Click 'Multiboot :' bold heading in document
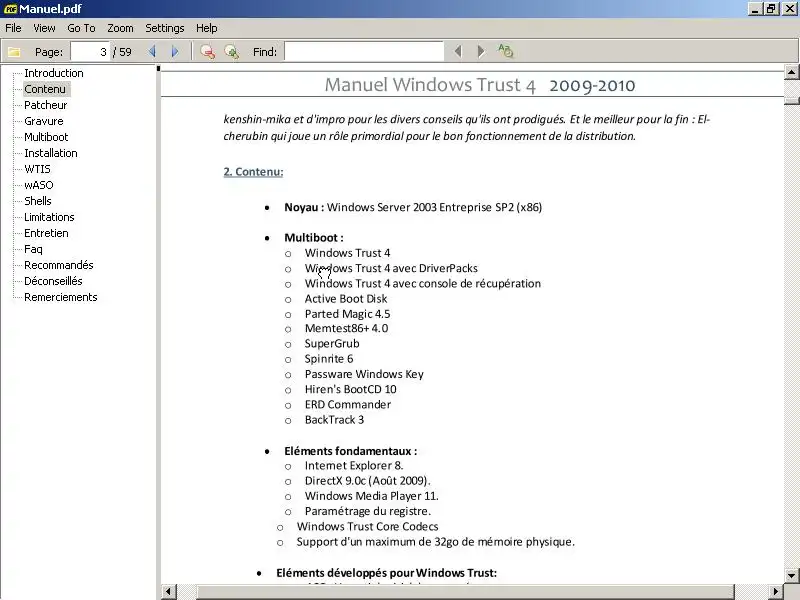The width and height of the screenshot is (800, 600). click(x=314, y=238)
